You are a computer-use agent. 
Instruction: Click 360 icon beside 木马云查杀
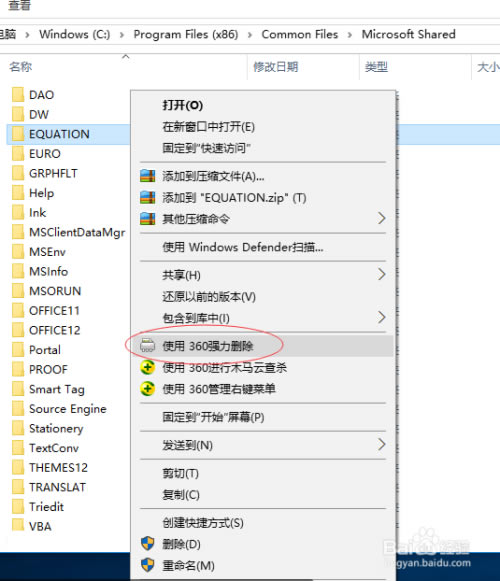click(148, 368)
